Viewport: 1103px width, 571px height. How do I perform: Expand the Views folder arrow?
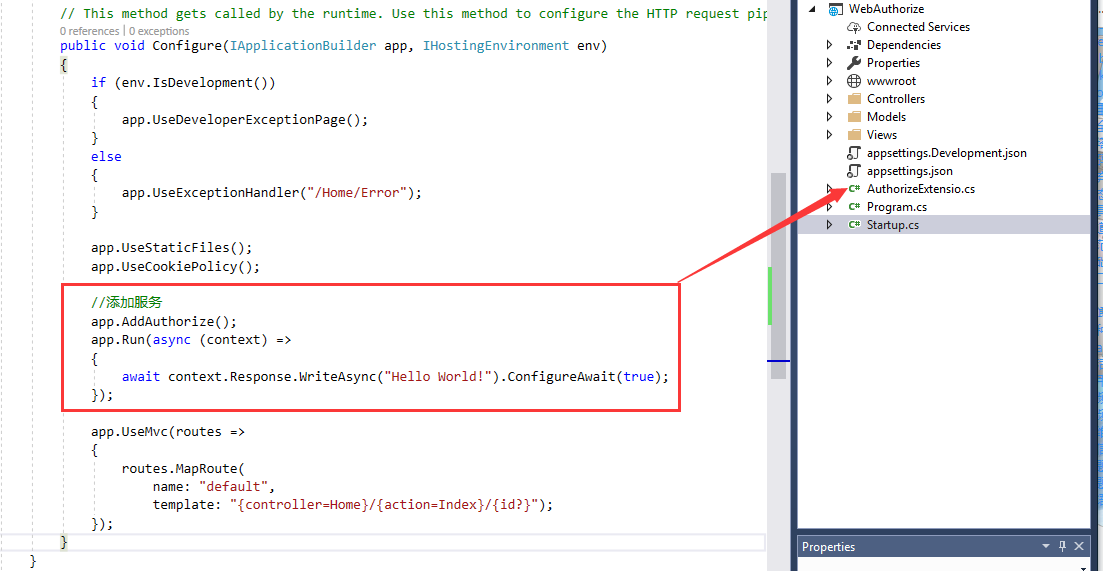[x=829, y=135]
